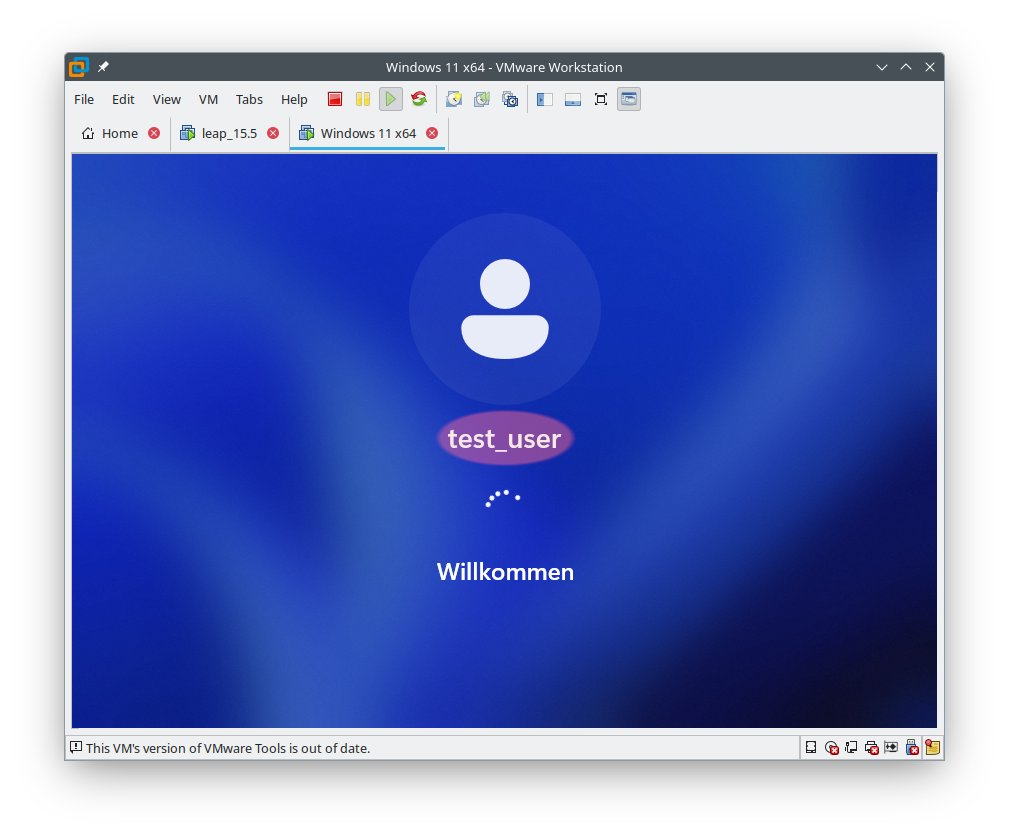Screen dimensions: 1009x837
Task: Click the disconnected USB device status icon
Action: (x=912, y=748)
